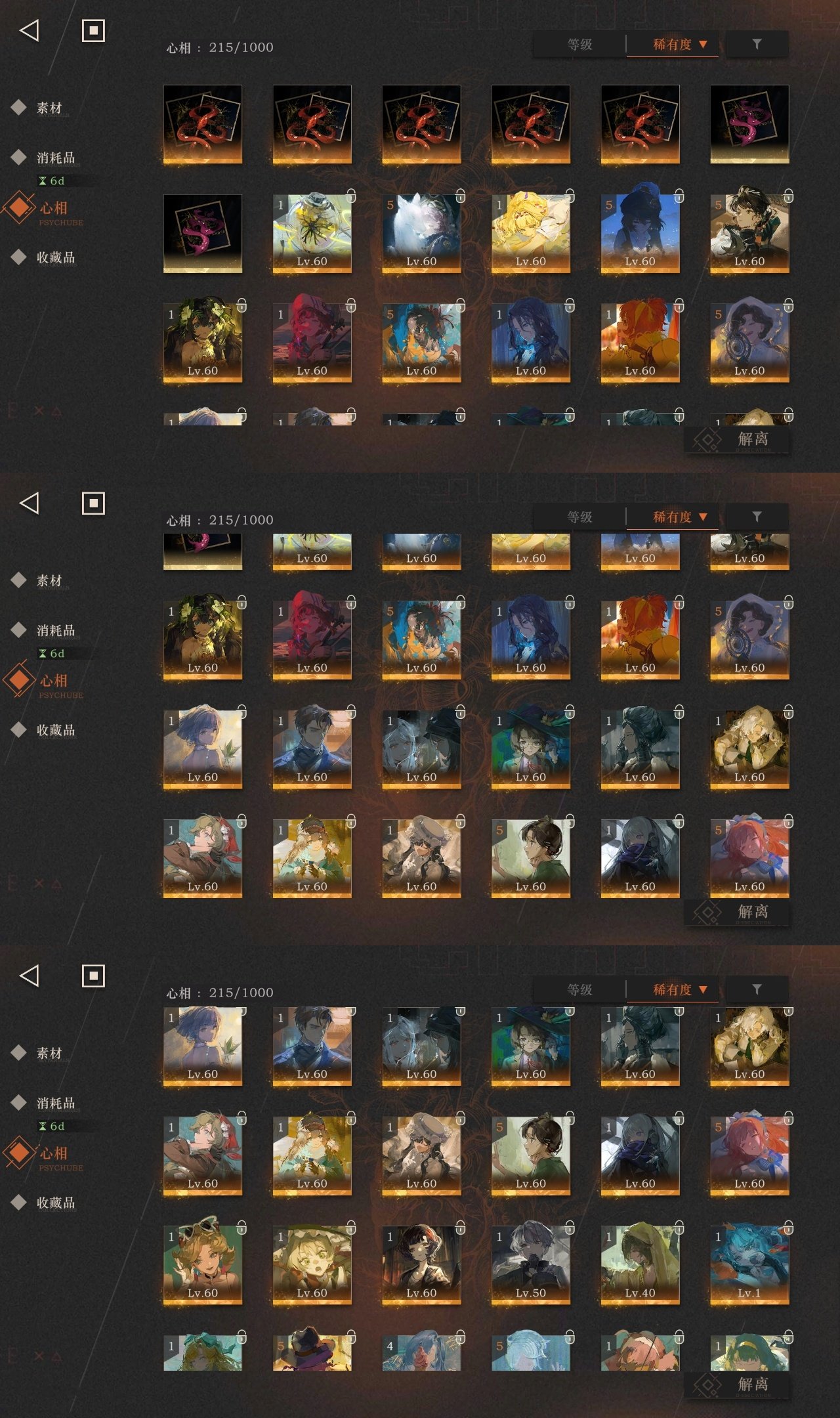Click the 稀有度 sort arrow in the bottom screenshot
Viewport: 840px width, 1418px height.
(703, 989)
